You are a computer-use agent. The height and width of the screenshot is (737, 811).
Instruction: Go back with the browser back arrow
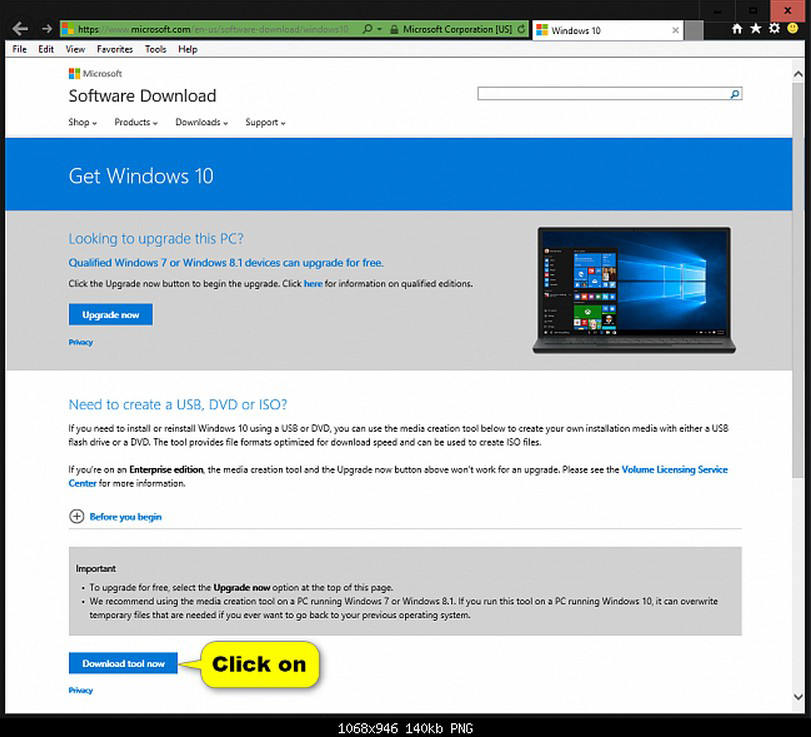coord(20,28)
